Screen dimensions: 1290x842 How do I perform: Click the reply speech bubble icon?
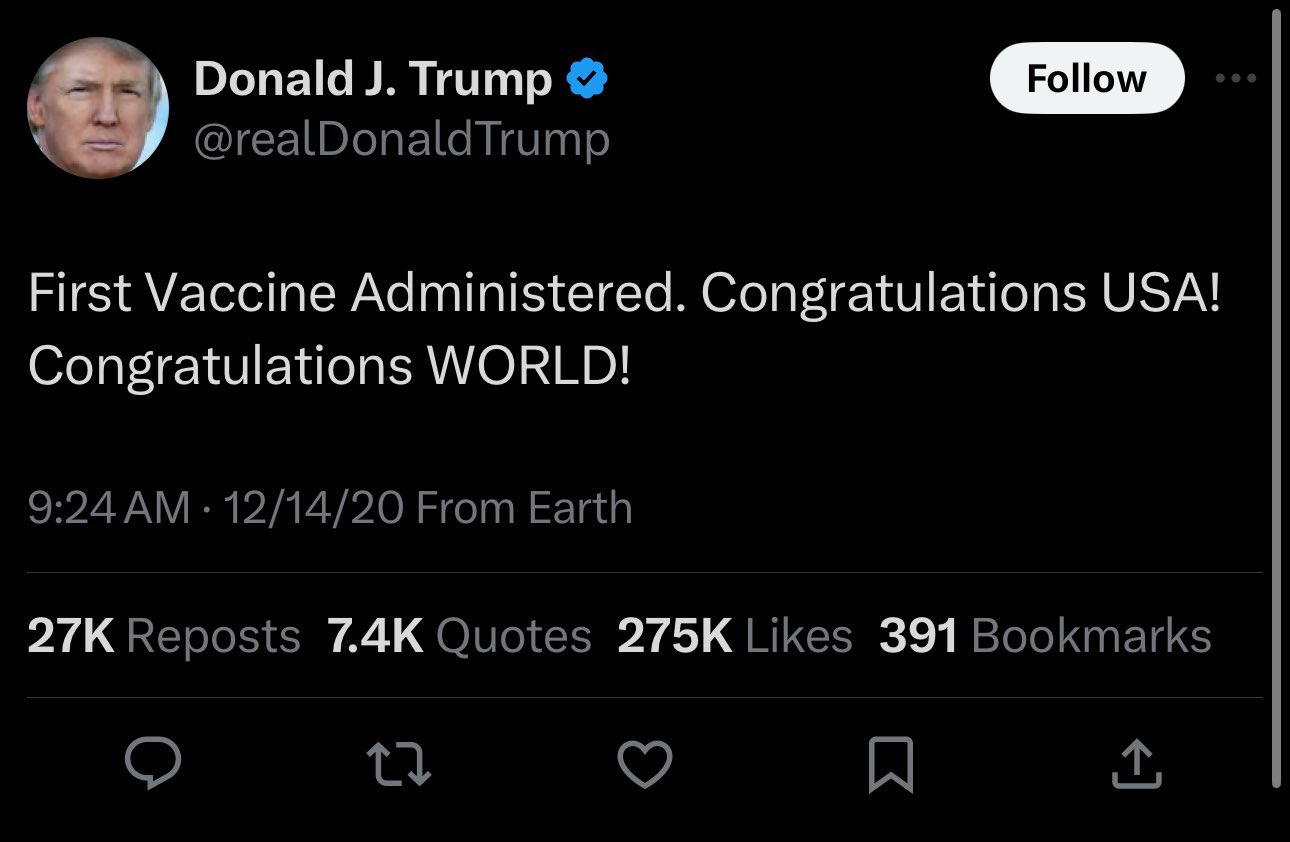pos(152,765)
